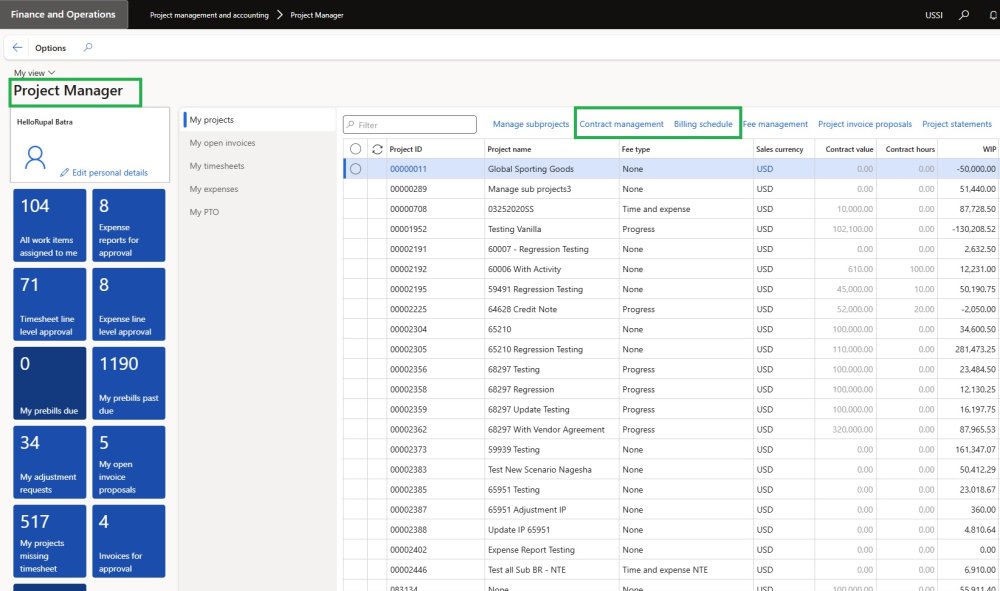Click the Contract management link
This screenshot has width=1000, height=591.
(621, 124)
